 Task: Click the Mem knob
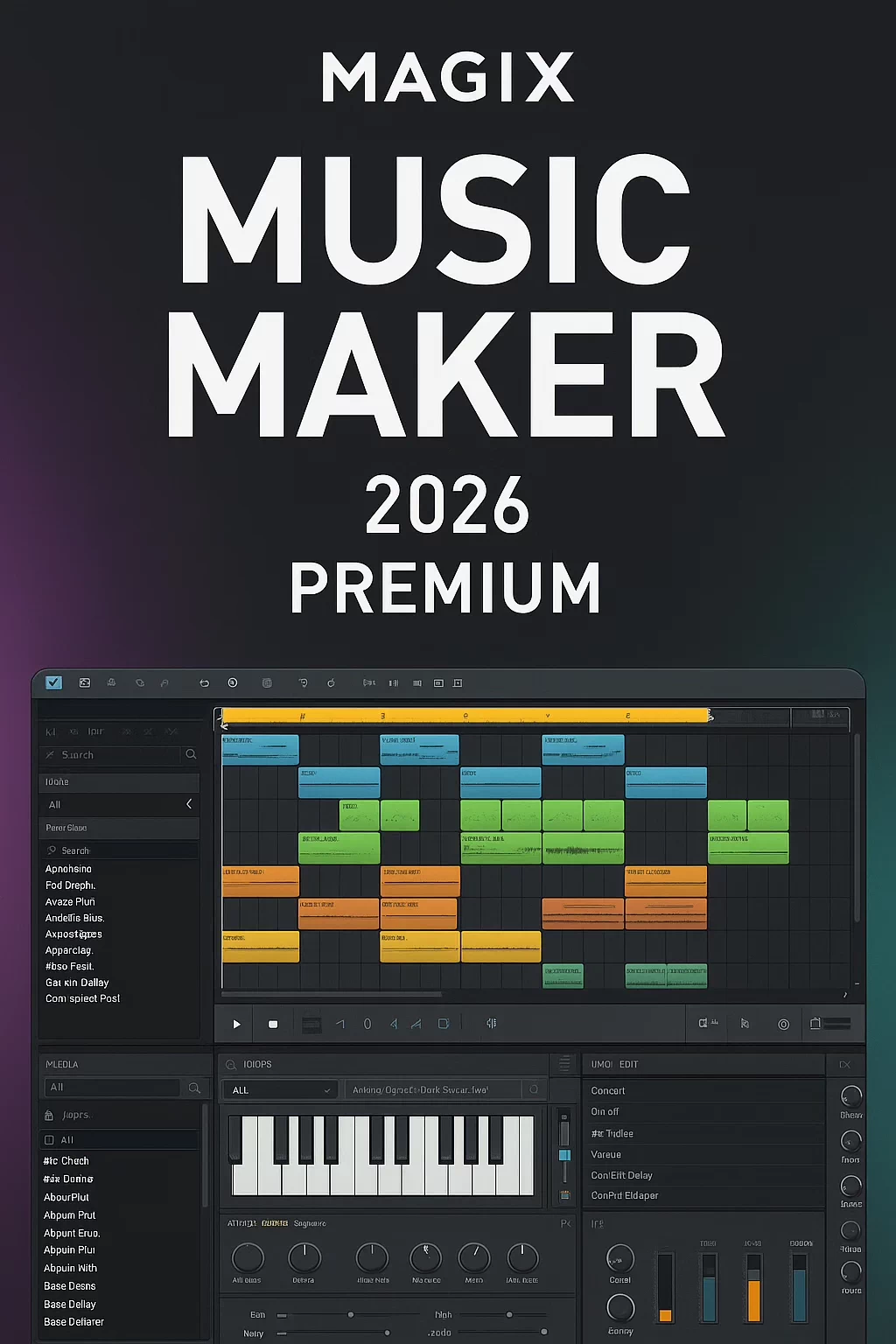[x=474, y=1258]
